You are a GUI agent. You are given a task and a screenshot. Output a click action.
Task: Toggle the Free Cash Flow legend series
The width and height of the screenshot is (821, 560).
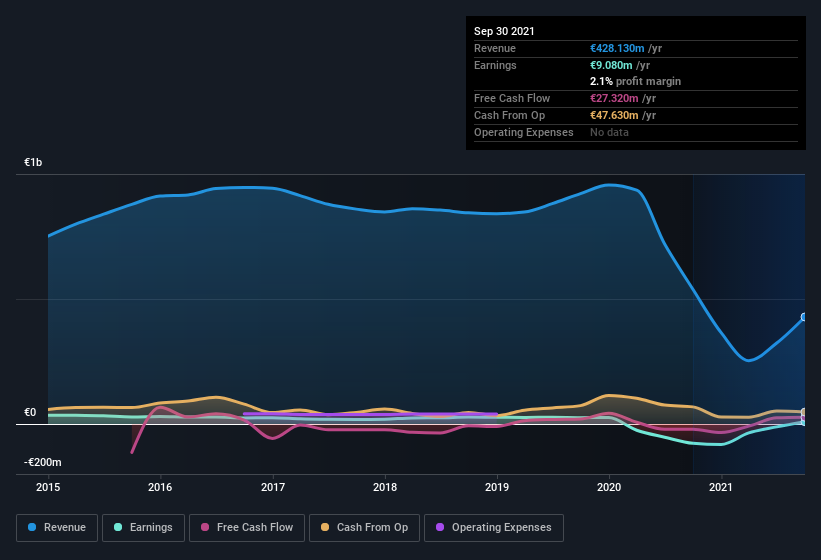click(x=247, y=528)
